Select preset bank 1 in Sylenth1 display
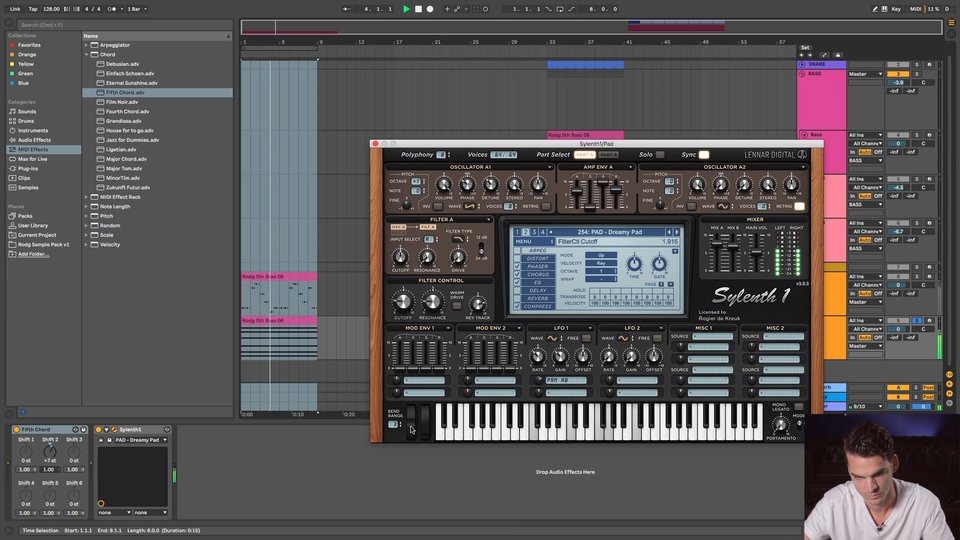Viewport: 960px width, 540px height. pos(517,232)
